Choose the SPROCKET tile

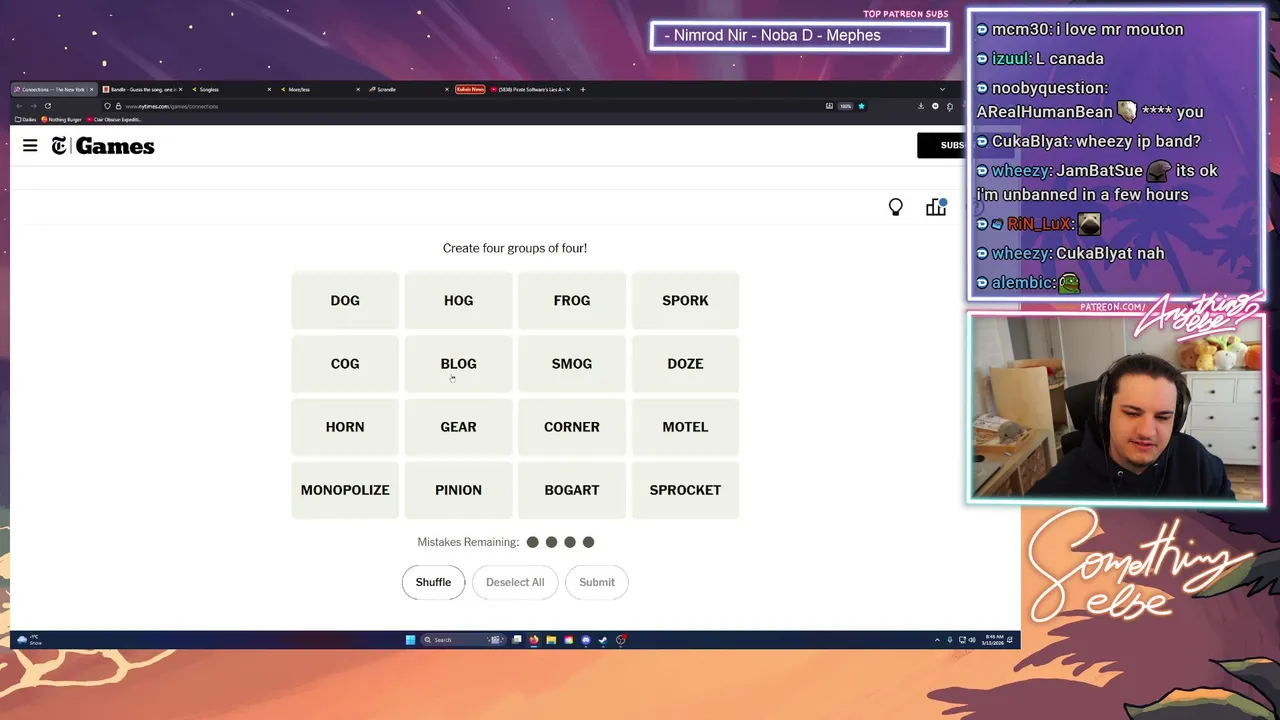[x=685, y=490]
